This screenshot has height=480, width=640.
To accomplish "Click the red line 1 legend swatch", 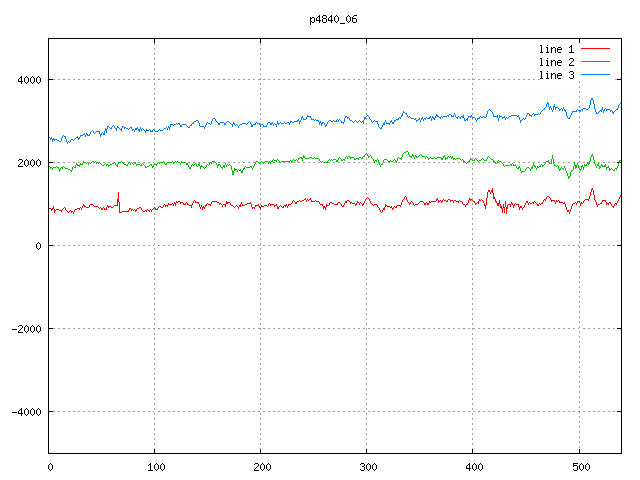I will [595, 49].
